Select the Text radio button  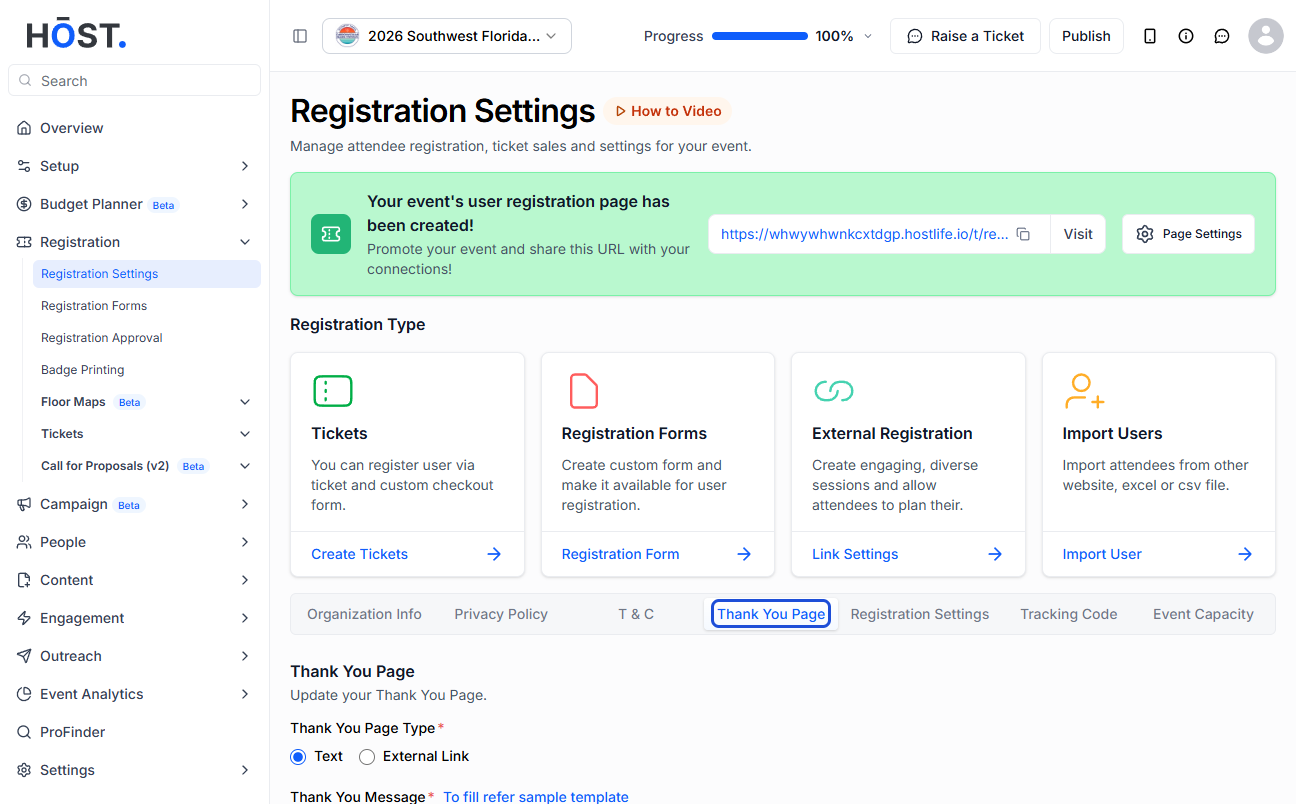tap(298, 757)
